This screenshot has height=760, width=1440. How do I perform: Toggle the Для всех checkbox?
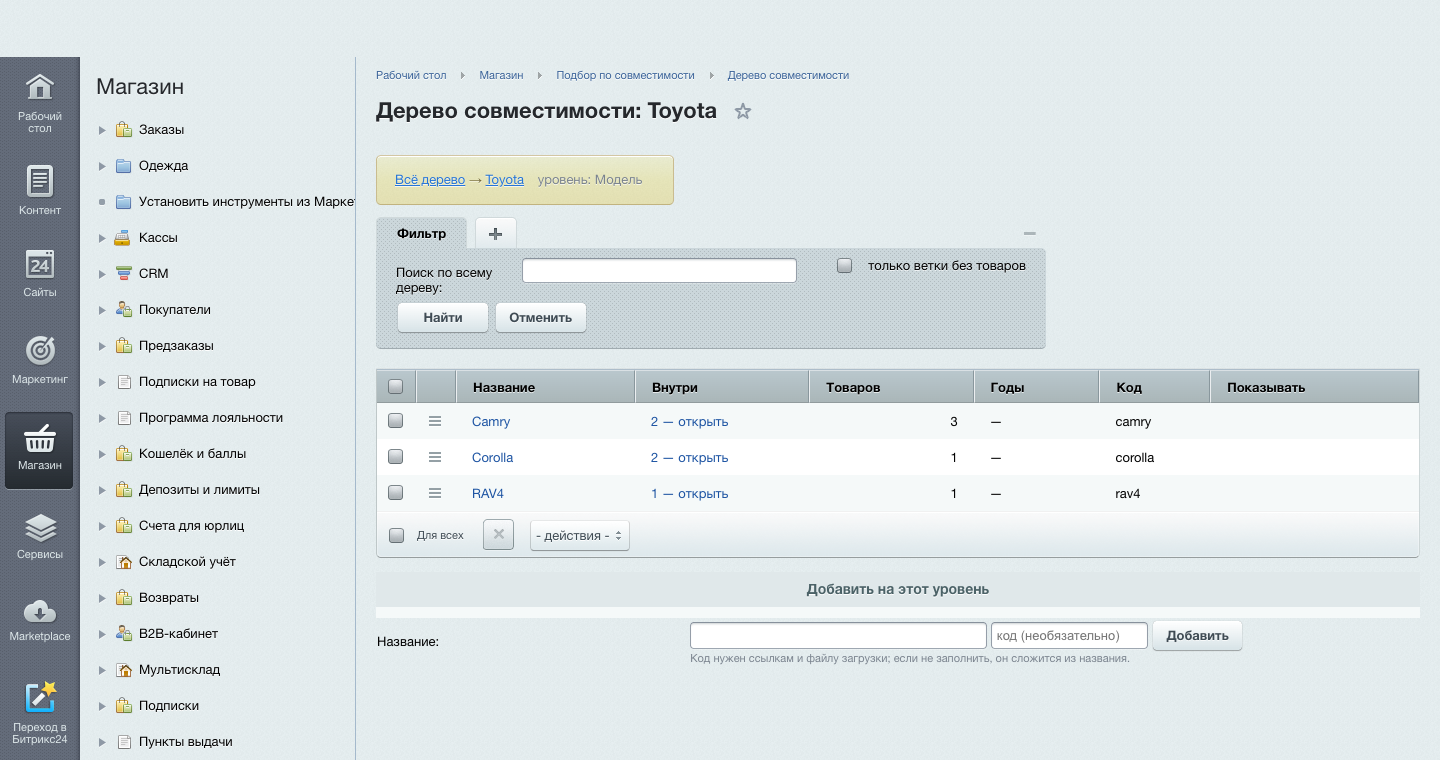point(396,535)
